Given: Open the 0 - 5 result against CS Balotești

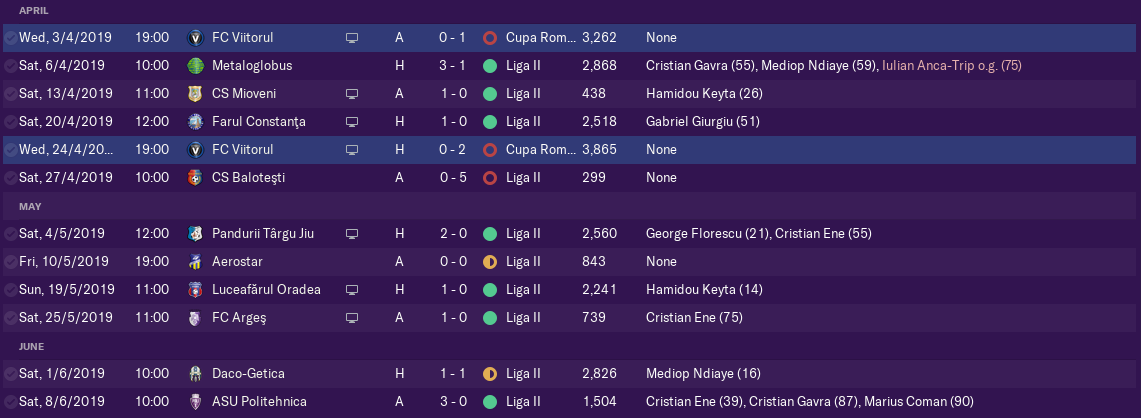Looking at the screenshot, I should coord(453,178).
